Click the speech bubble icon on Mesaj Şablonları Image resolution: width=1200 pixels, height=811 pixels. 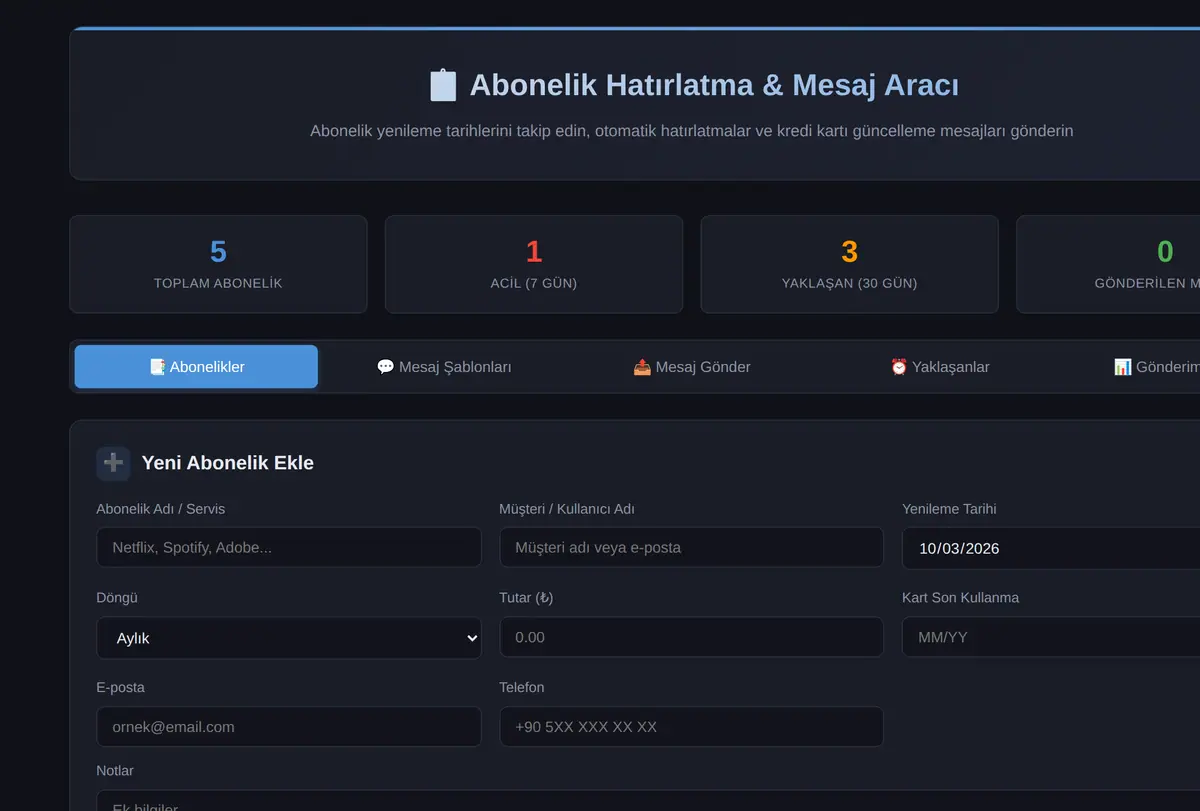pyautogui.click(x=385, y=367)
